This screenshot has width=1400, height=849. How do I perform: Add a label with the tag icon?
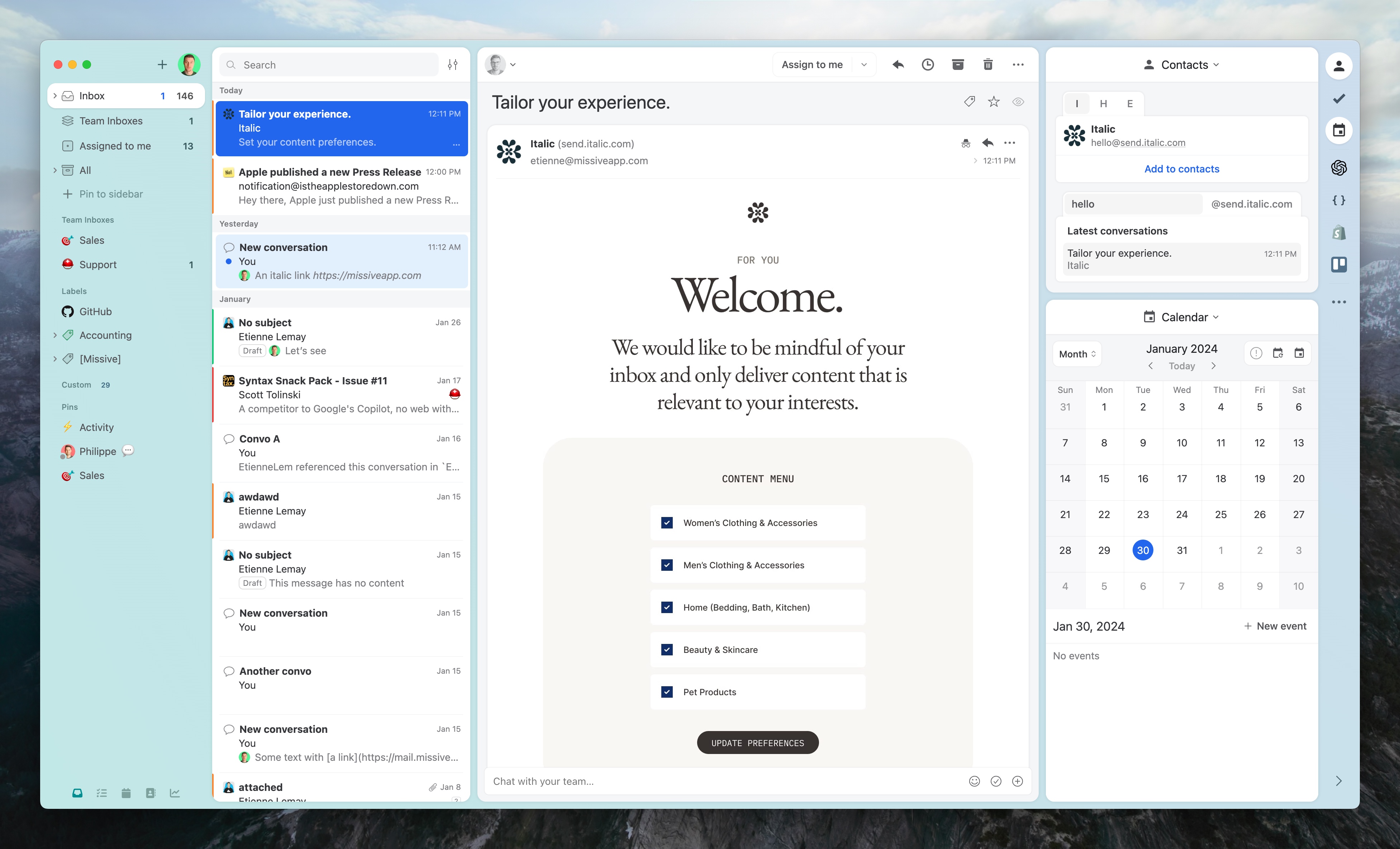969,102
